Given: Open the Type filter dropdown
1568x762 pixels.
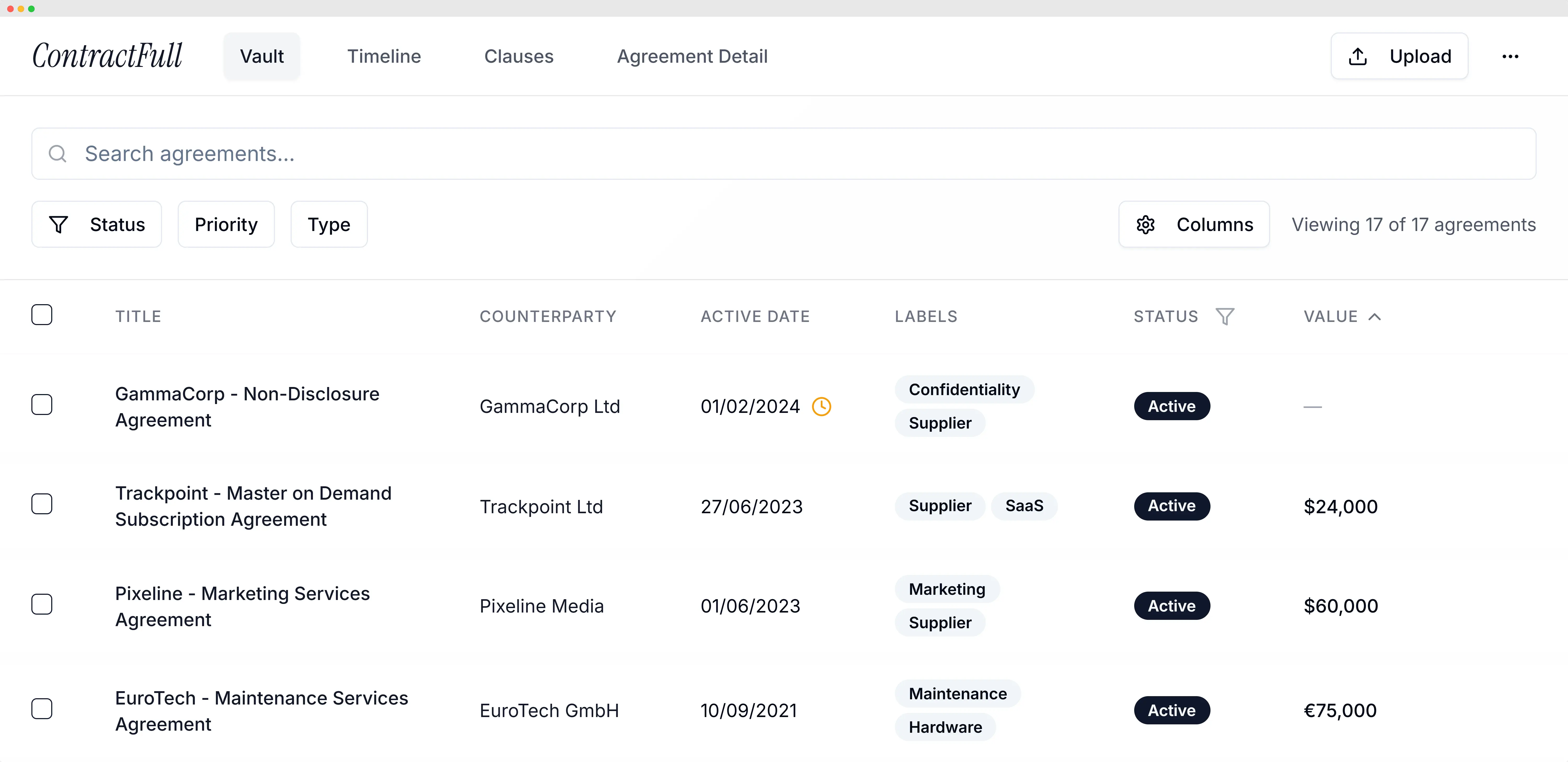Looking at the screenshot, I should tap(329, 224).
